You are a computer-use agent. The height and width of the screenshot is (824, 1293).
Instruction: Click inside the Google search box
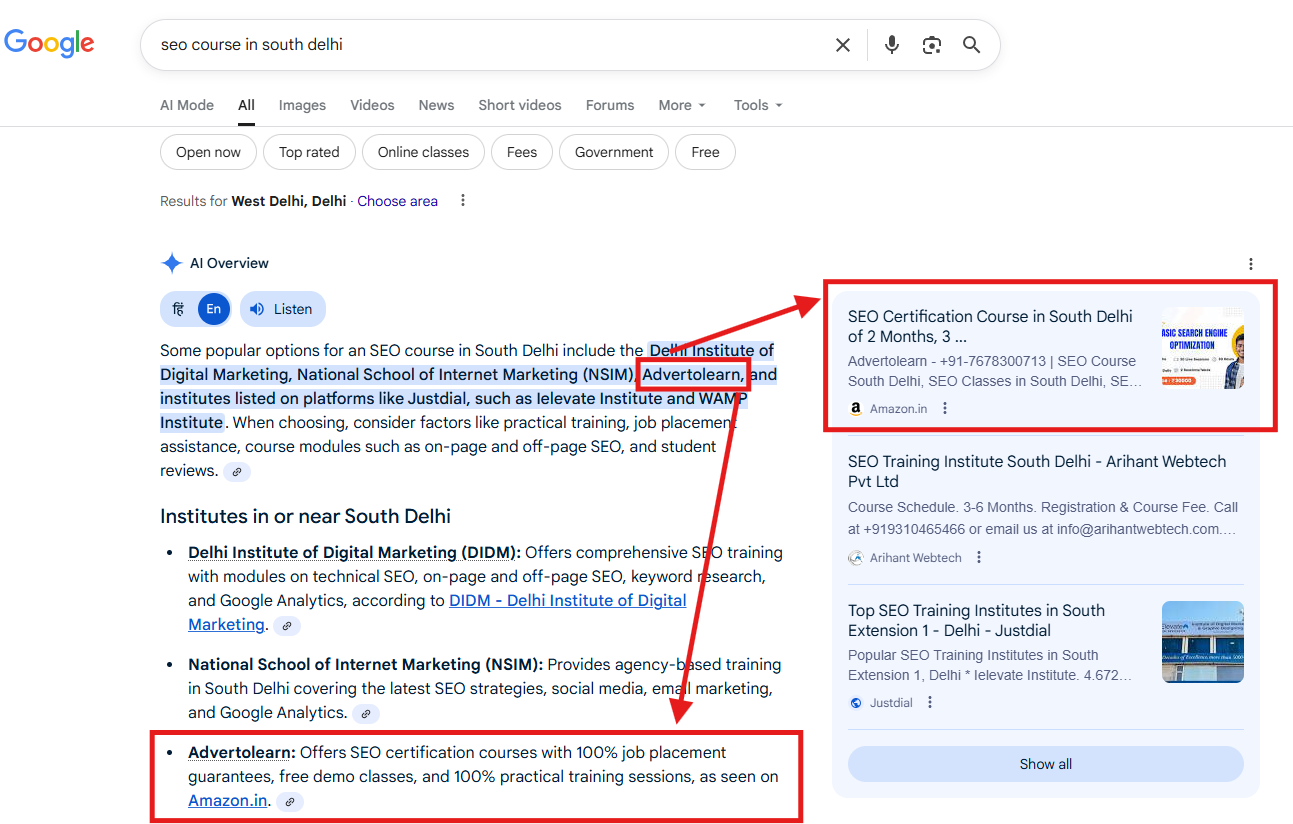tap(480, 45)
